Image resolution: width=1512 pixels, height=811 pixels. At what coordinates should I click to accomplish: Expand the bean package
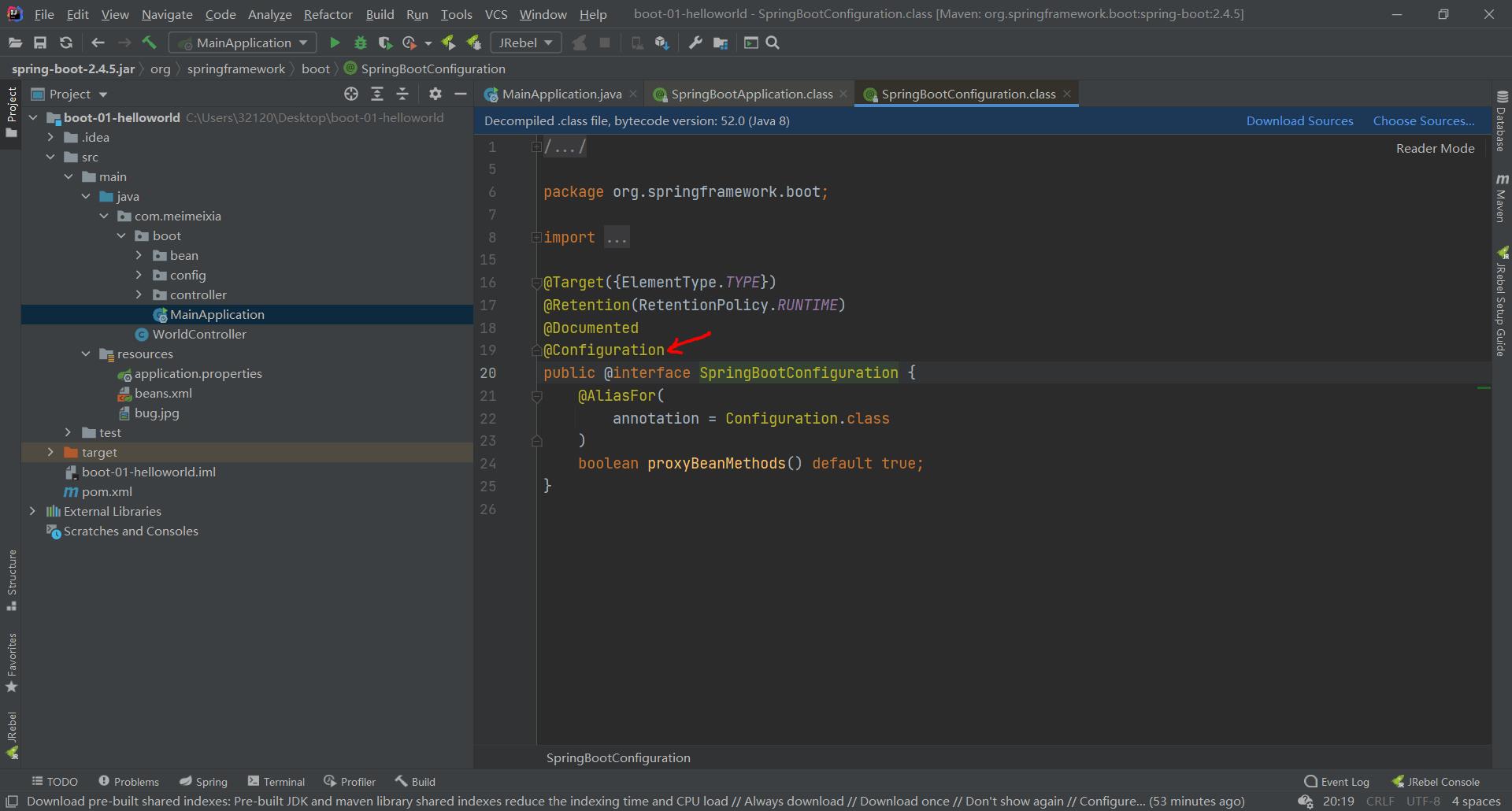point(139,255)
